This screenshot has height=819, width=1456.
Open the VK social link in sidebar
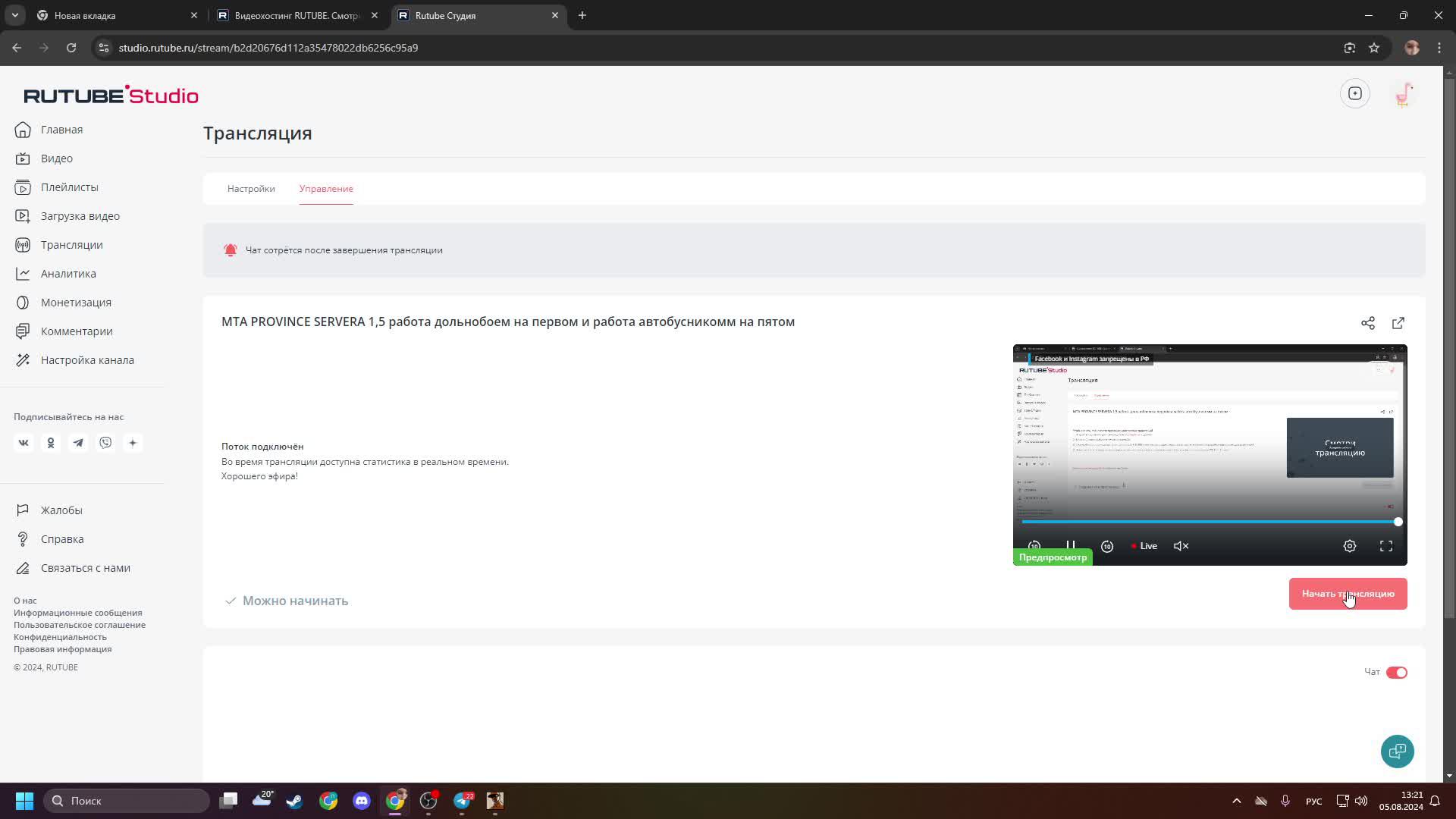[x=24, y=443]
